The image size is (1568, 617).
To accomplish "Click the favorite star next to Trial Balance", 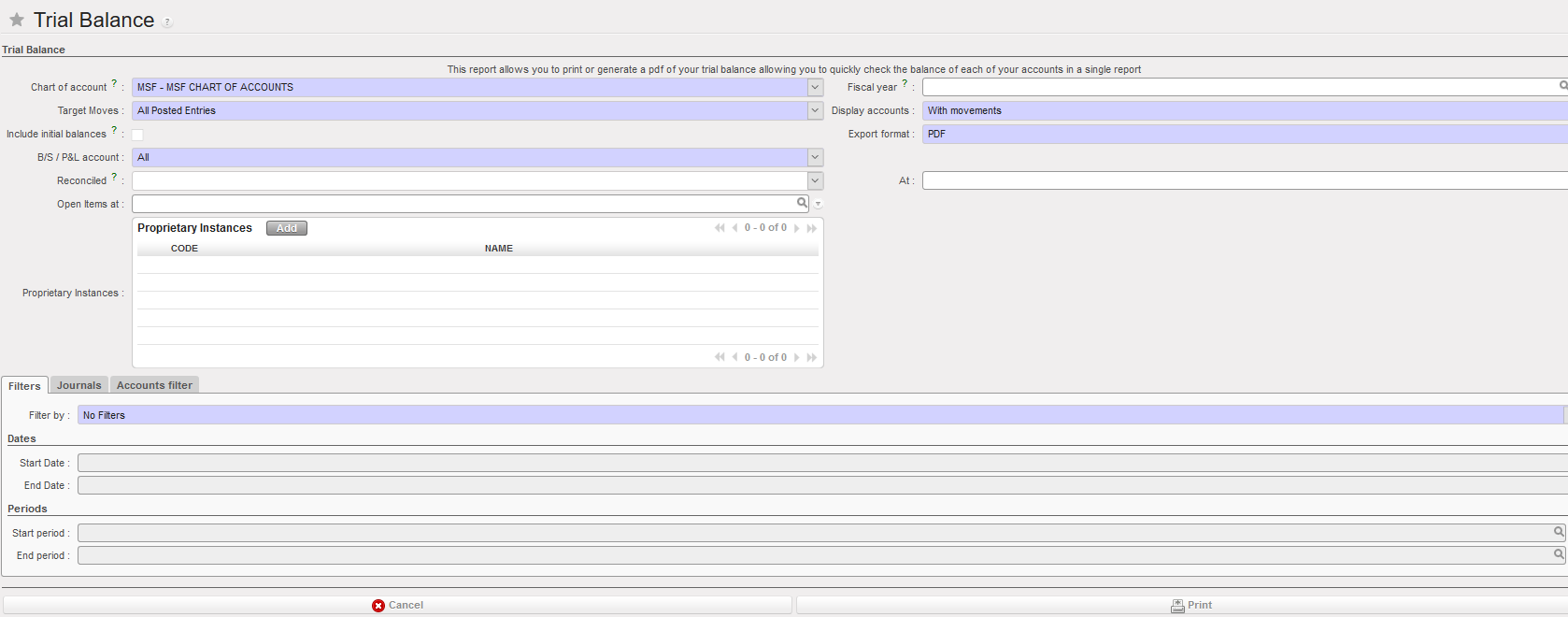I will coord(17,20).
